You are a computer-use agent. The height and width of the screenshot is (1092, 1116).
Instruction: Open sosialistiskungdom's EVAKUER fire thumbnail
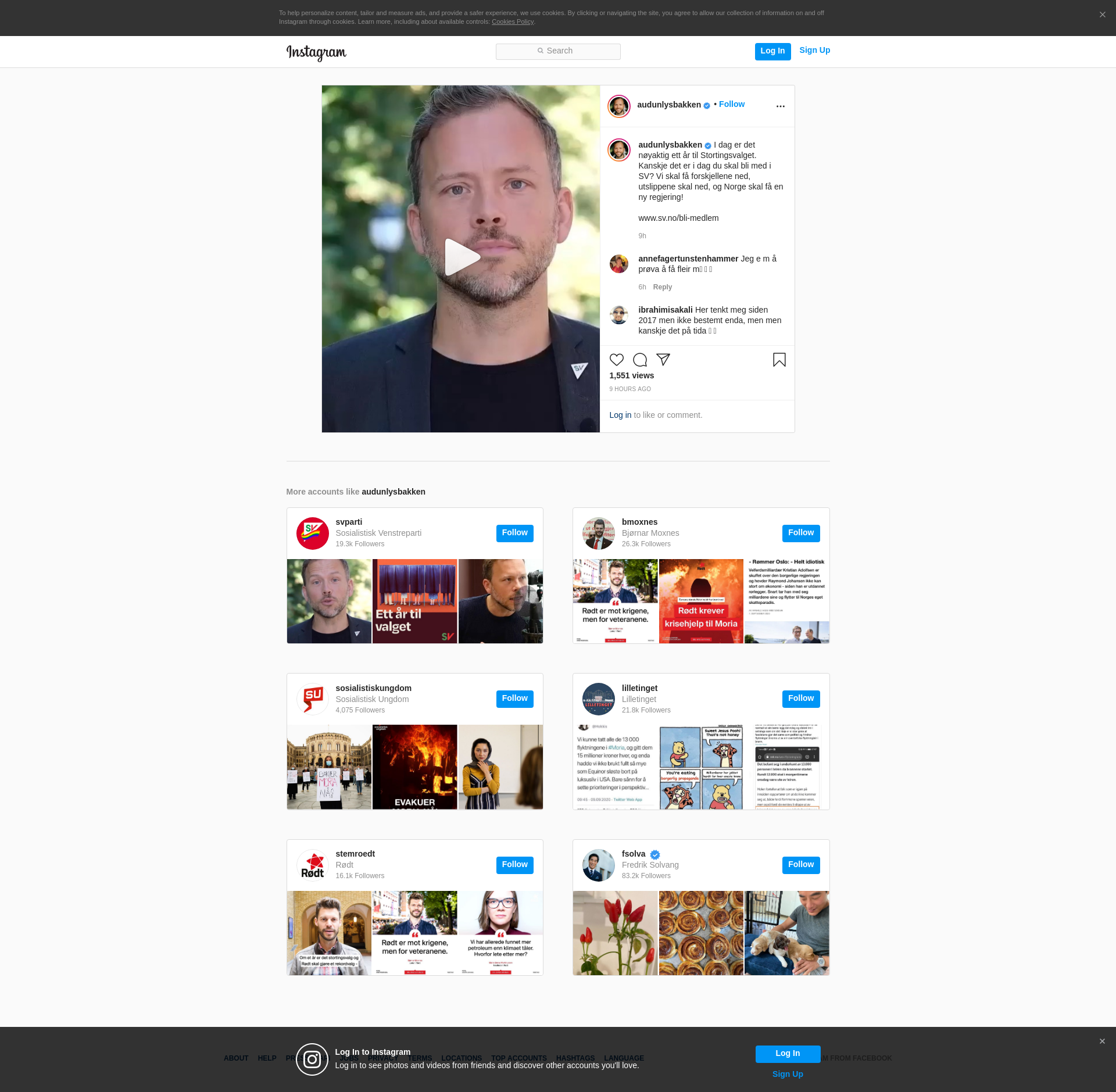pyautogui.click(x=414, y=767)
